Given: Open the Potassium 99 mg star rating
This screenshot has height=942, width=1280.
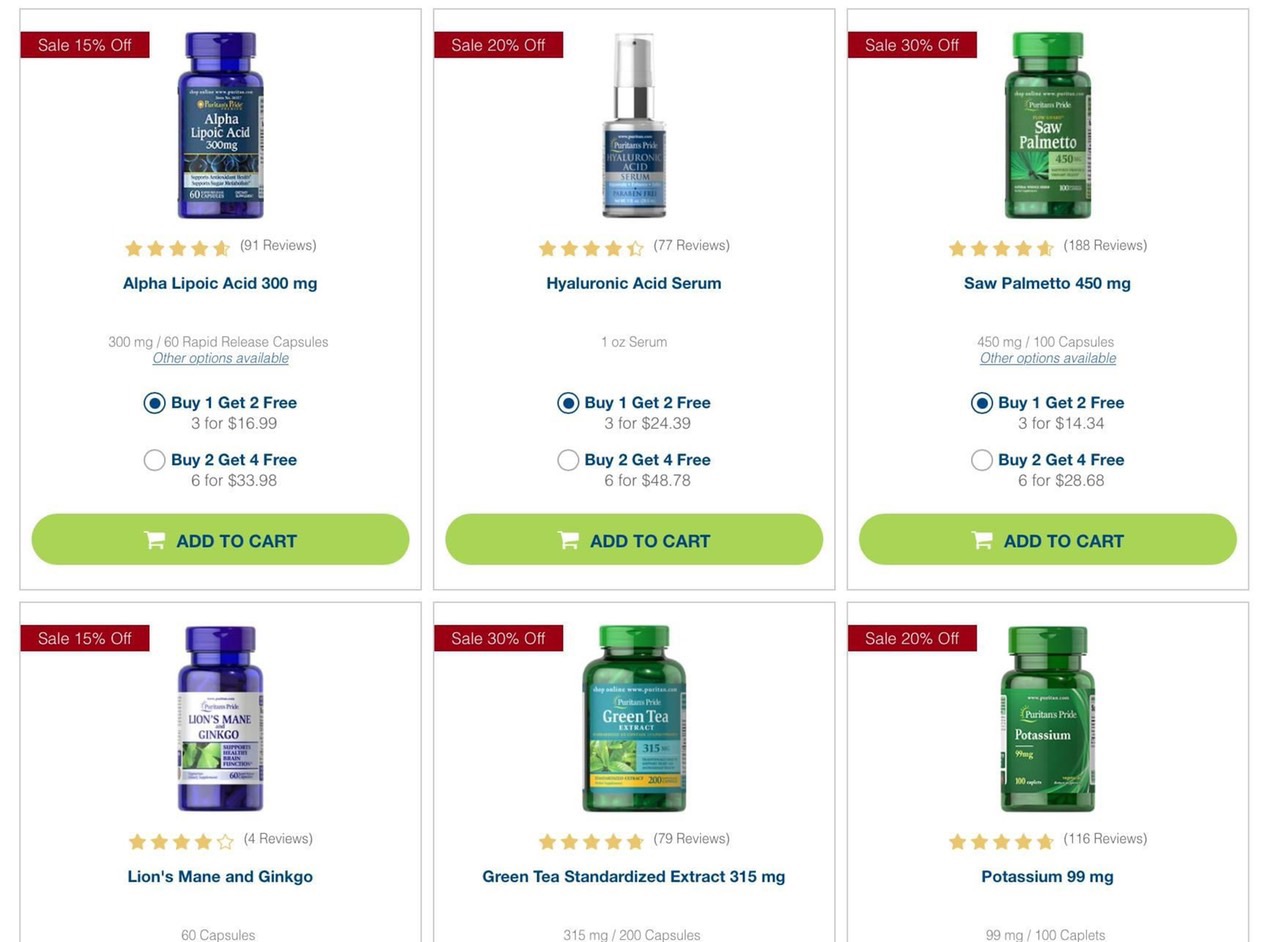Looking at the screenshot, I should (1001, 841).
